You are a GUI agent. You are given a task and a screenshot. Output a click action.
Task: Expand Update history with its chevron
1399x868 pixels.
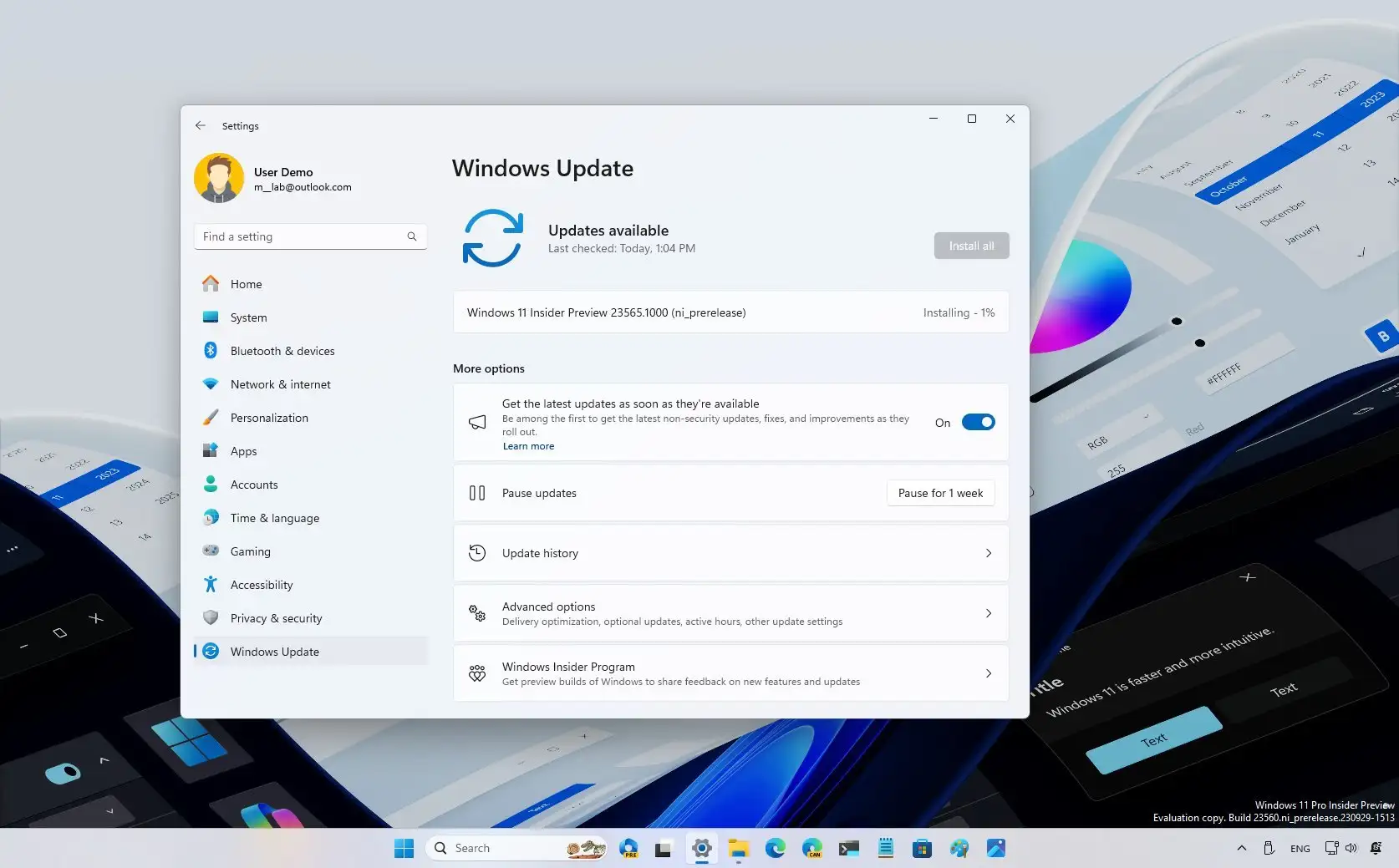989,553
